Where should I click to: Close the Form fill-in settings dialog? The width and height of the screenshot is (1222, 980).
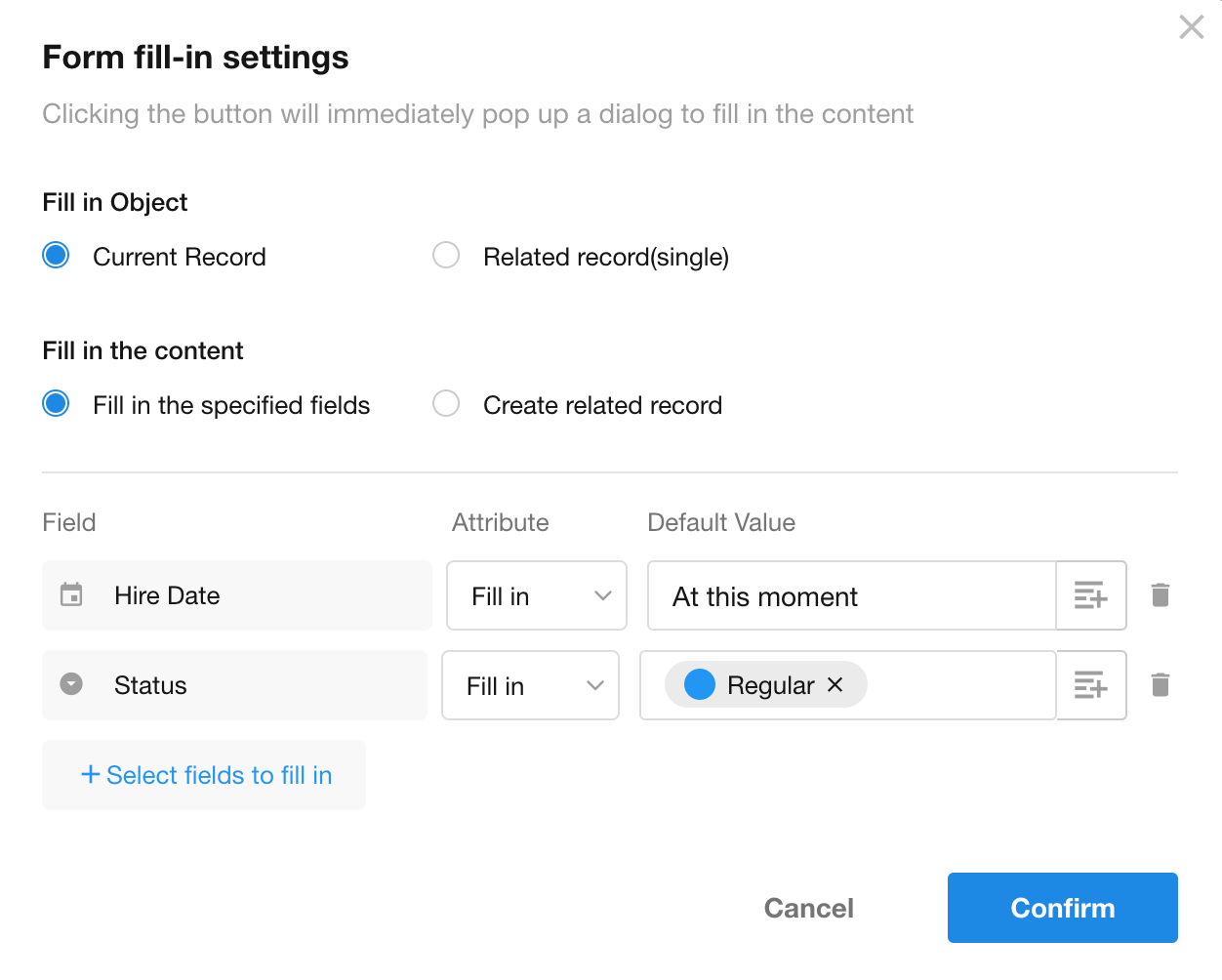point(1191,27)
